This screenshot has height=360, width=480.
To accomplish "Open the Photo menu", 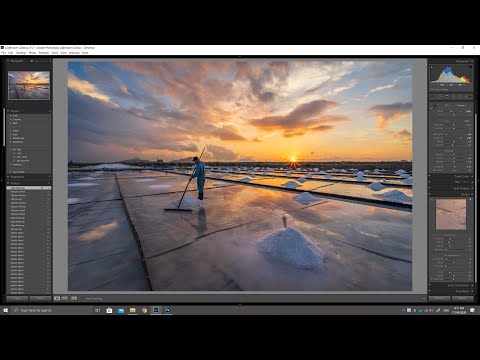I will 32,53.
